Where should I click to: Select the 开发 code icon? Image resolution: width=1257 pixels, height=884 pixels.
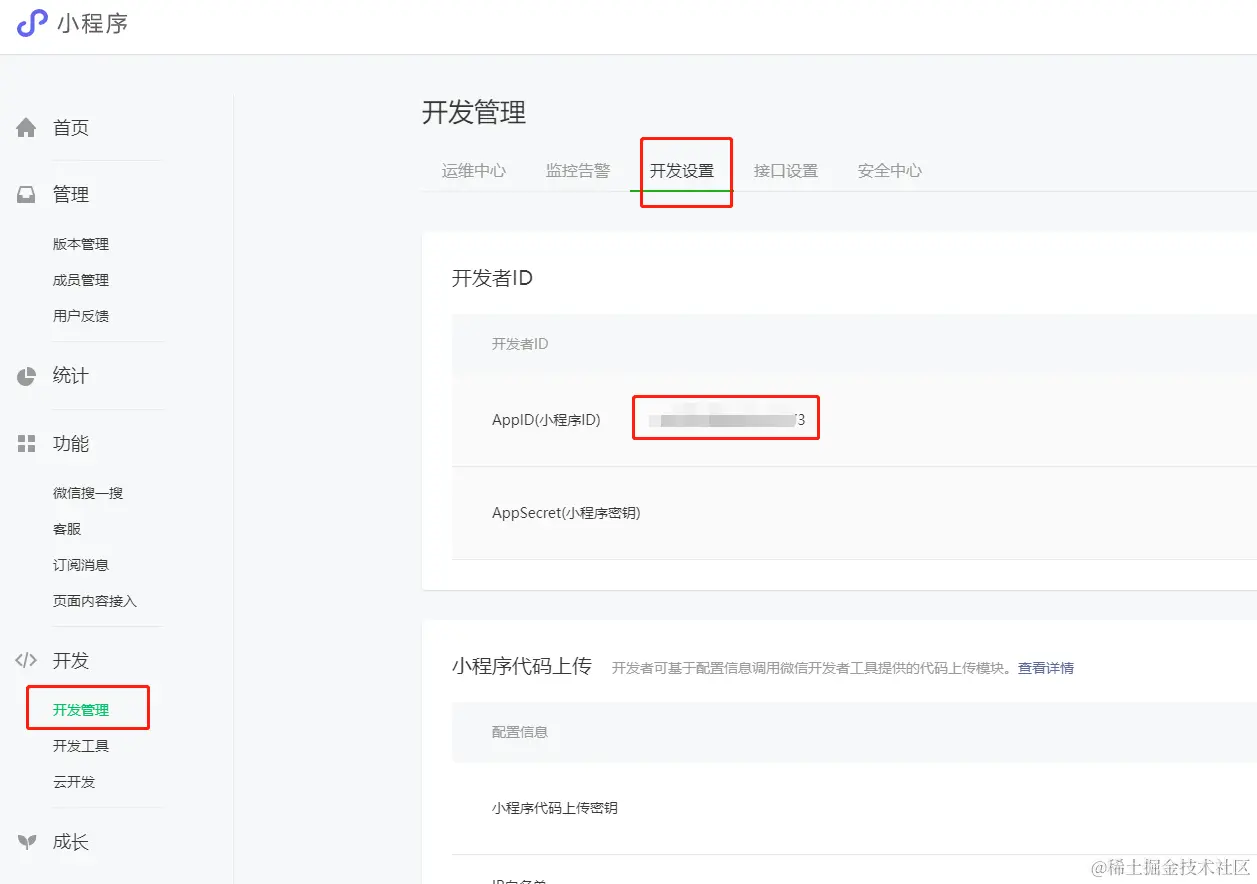[x=25, y=660]
